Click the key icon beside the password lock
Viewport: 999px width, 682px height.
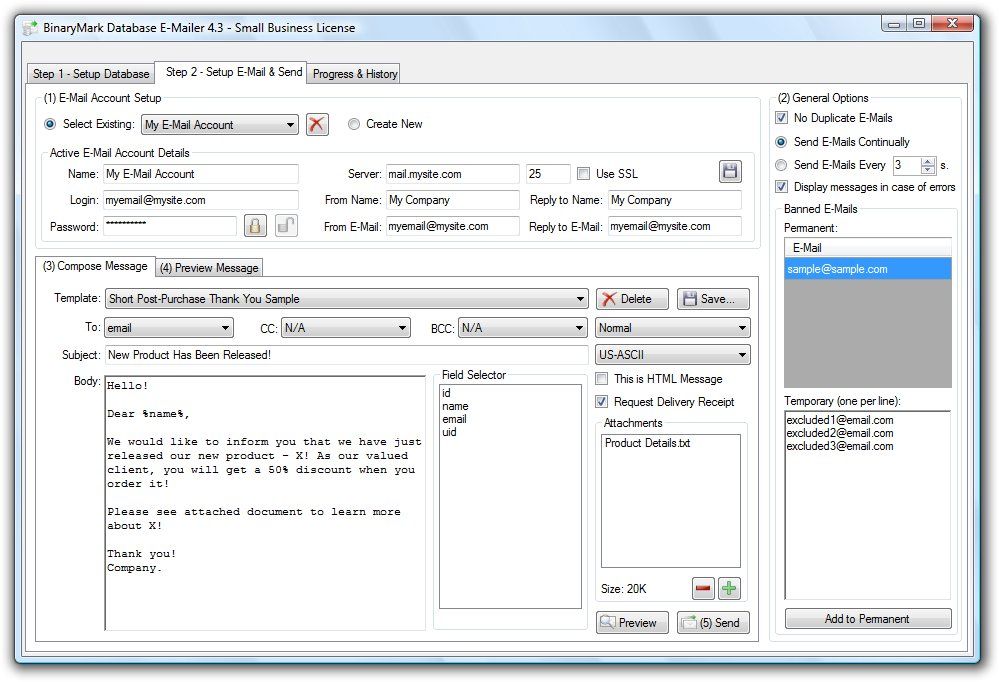coord(287,226)
